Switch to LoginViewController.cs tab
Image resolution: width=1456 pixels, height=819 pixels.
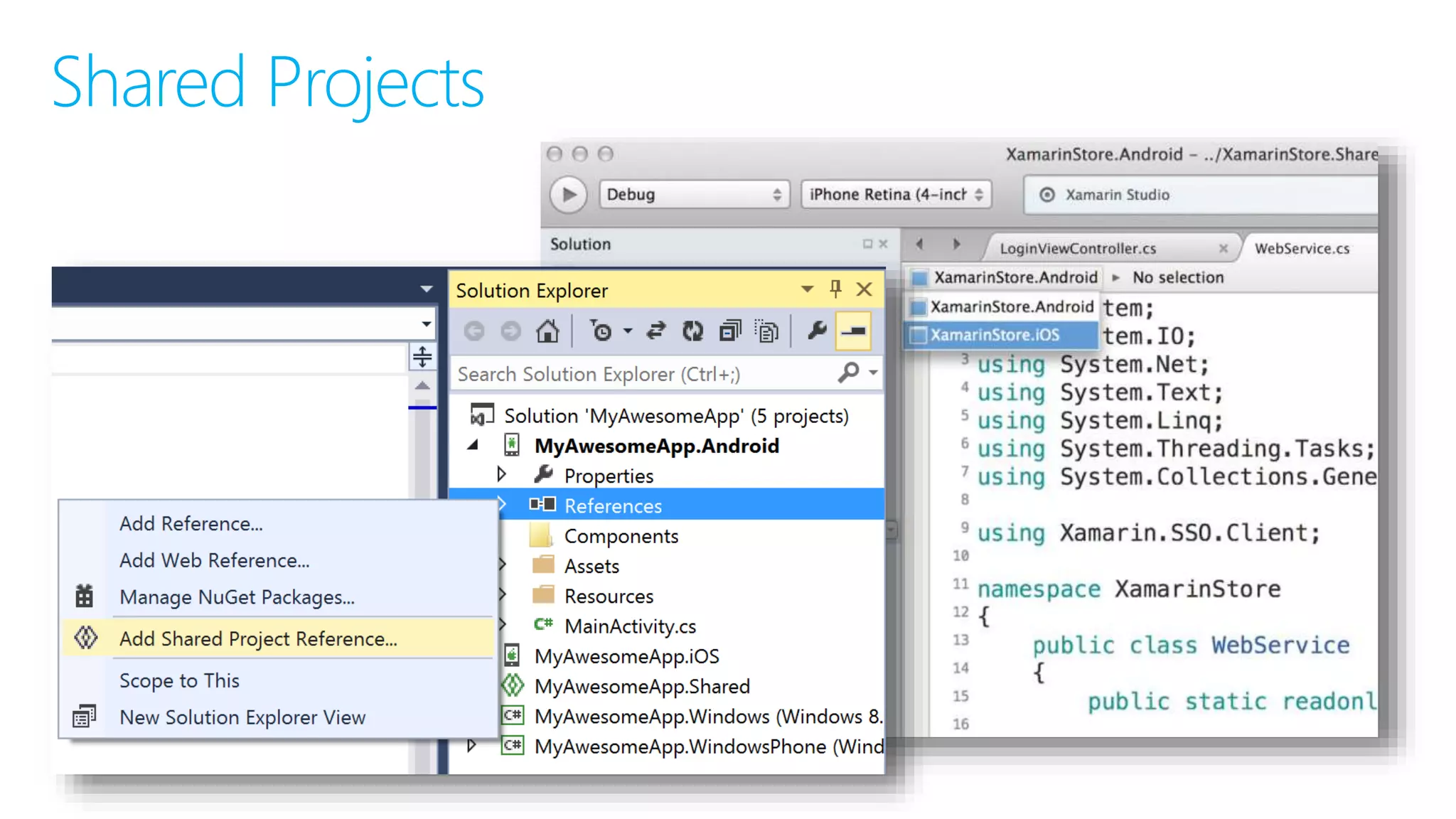pos(1078,248)
